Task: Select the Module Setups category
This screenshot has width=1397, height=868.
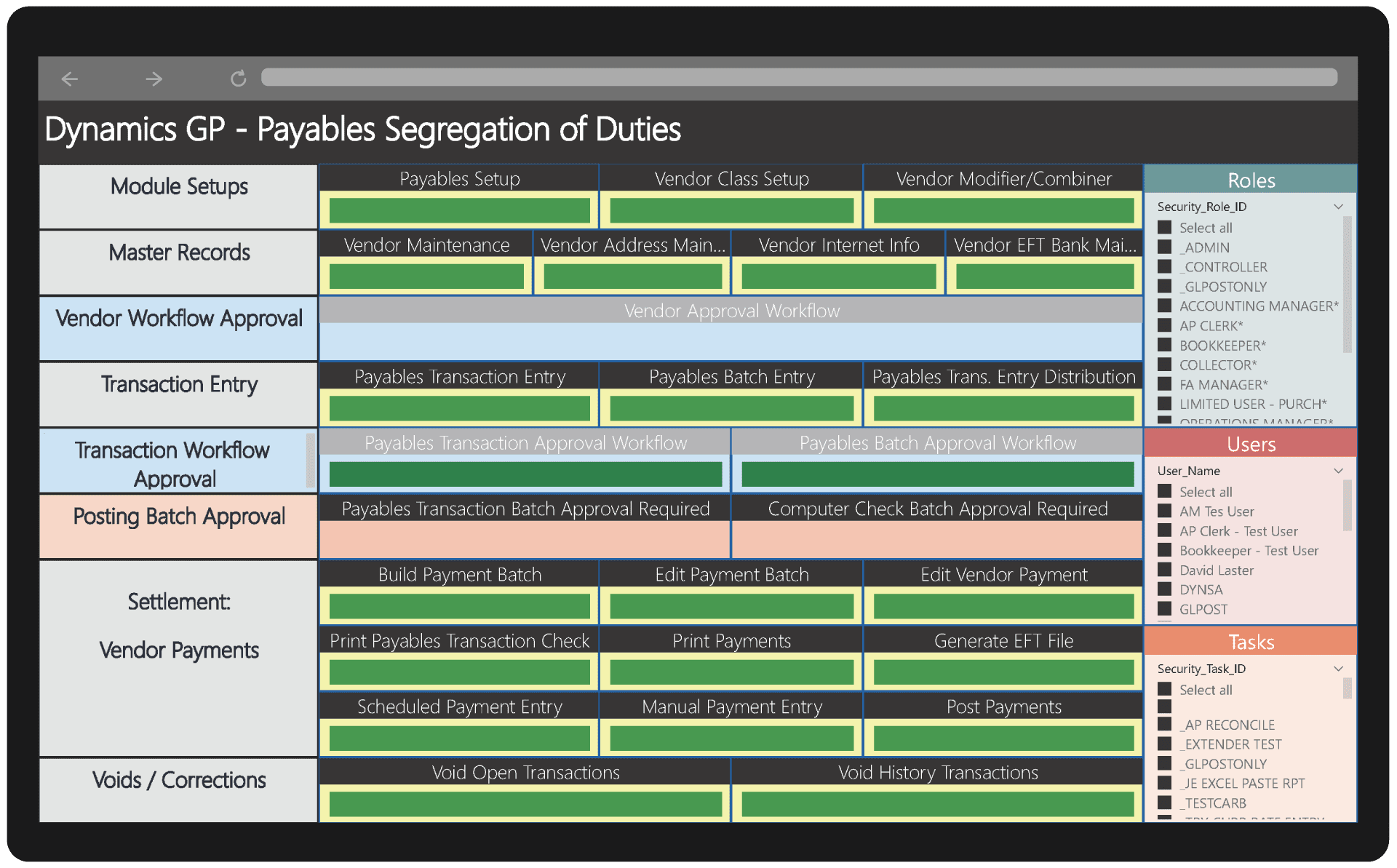Action: click(179, 188)
